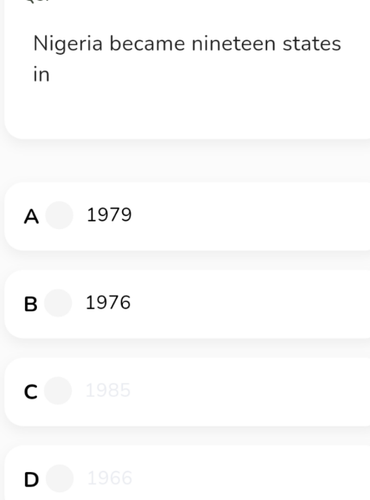Click blank space below the question text

[187, 112]
